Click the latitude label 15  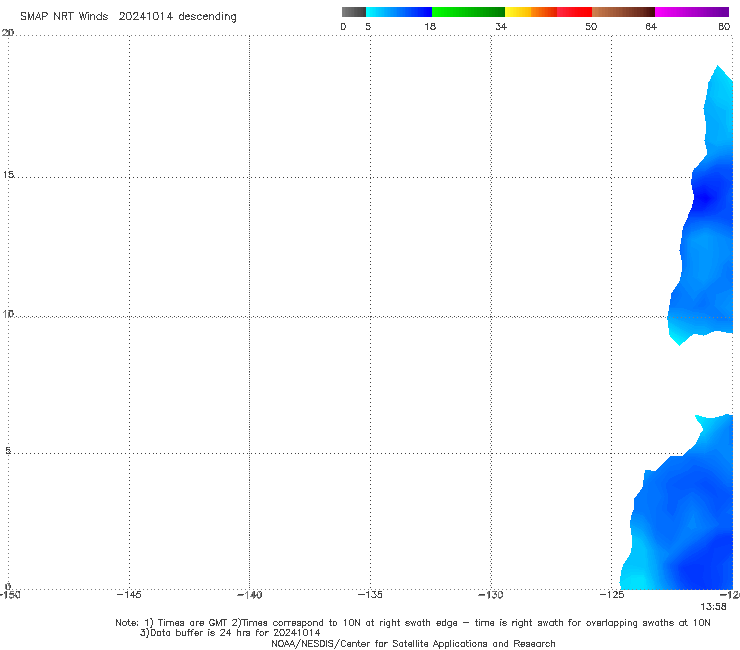[x=8, y=175]
